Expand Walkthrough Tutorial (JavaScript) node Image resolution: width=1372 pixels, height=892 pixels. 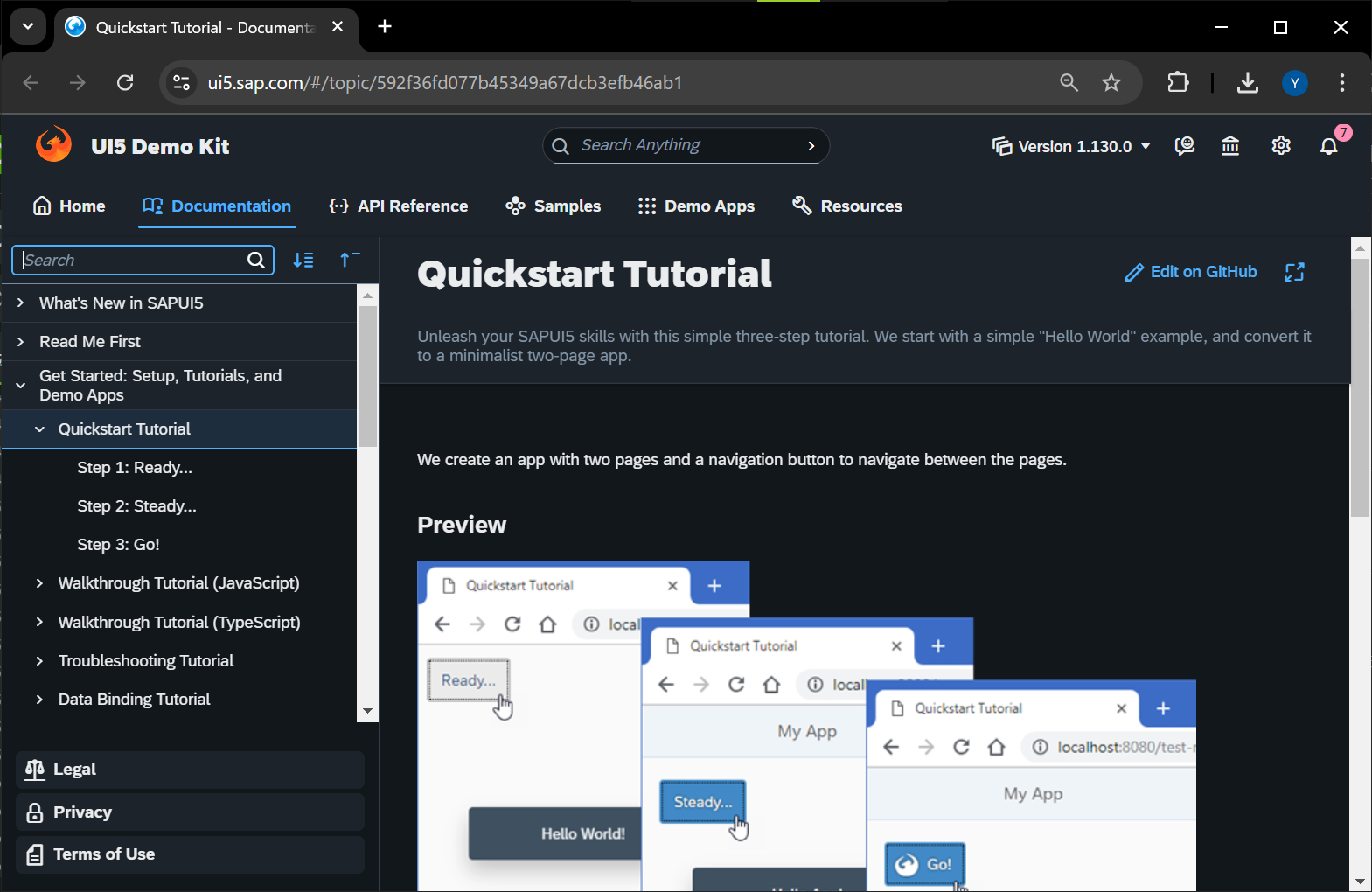pyautogui.click(x=39, y=582)
